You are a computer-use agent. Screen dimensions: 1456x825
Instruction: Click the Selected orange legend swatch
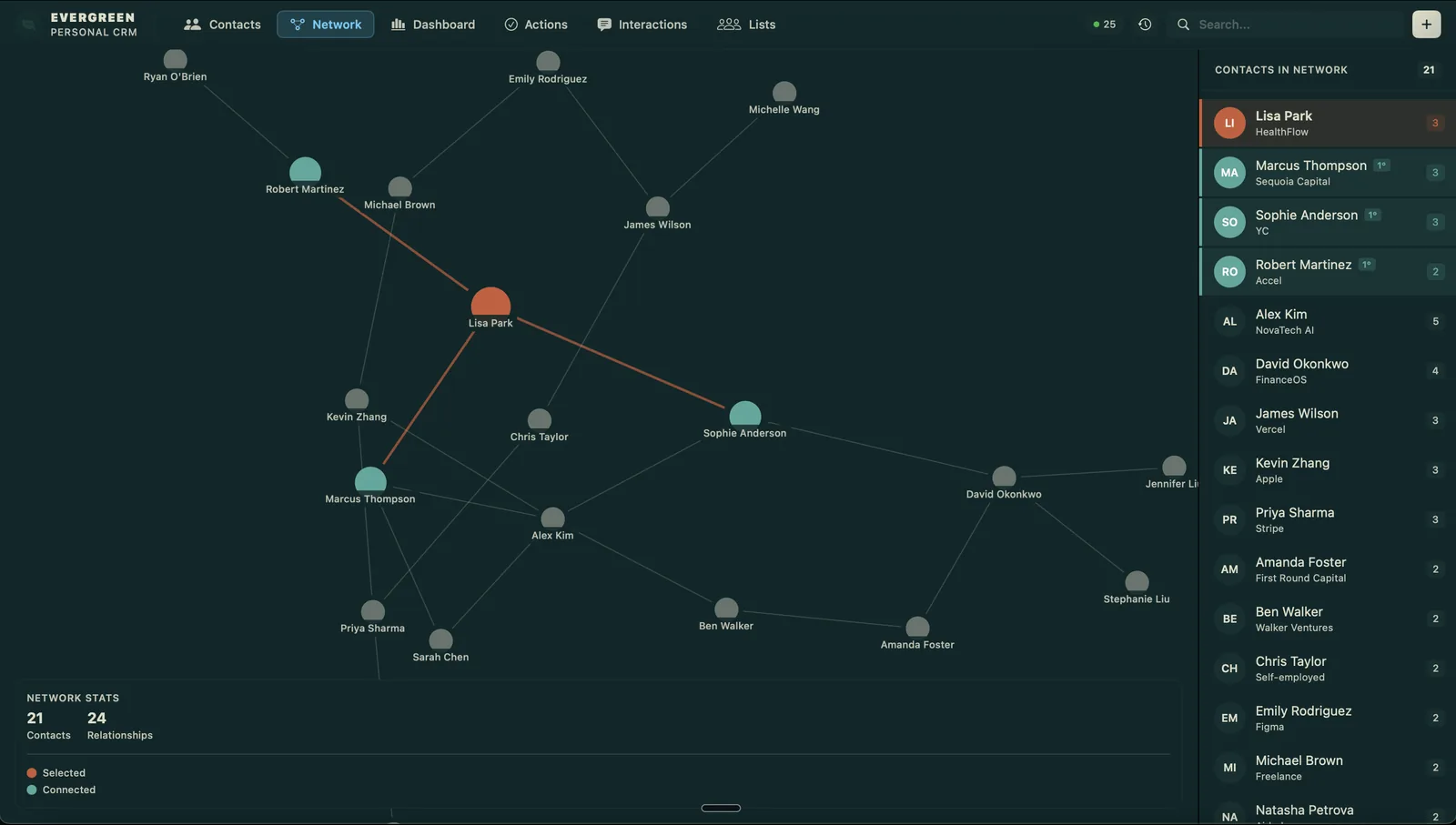pyautogui.click(x=32, y=773)
